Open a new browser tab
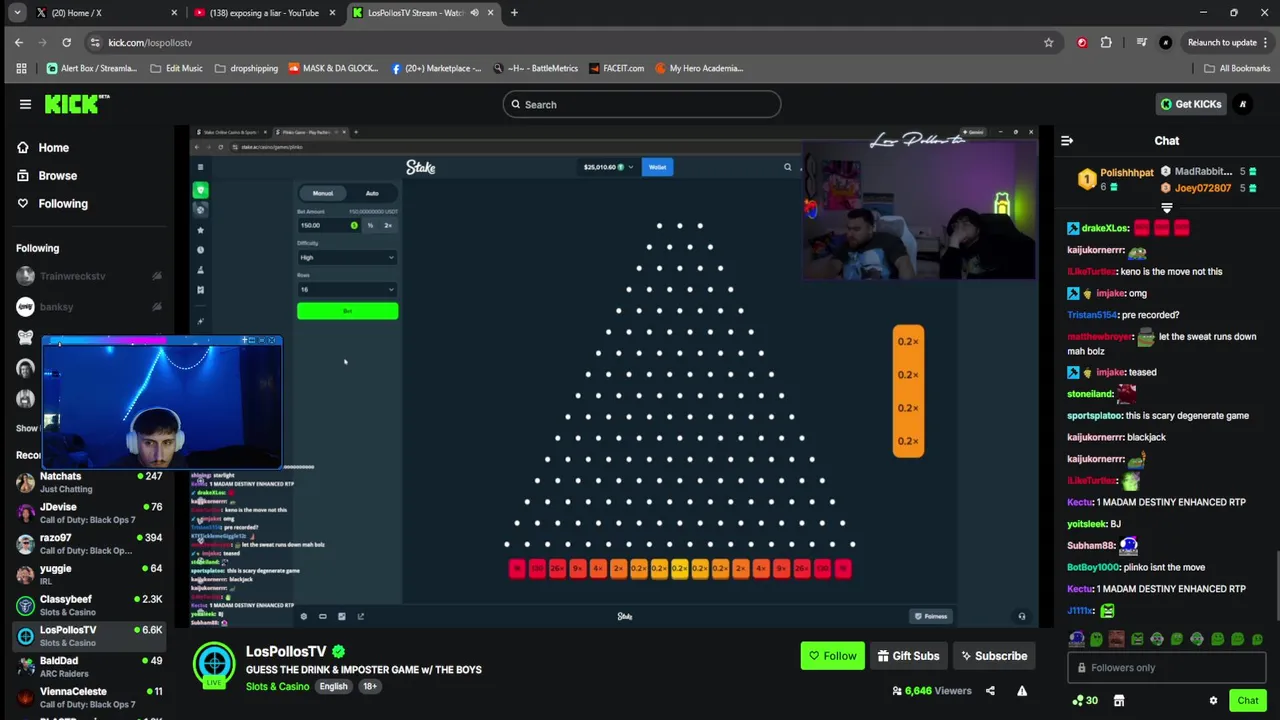Screen dimensions: 1280x720 (514, 13)
